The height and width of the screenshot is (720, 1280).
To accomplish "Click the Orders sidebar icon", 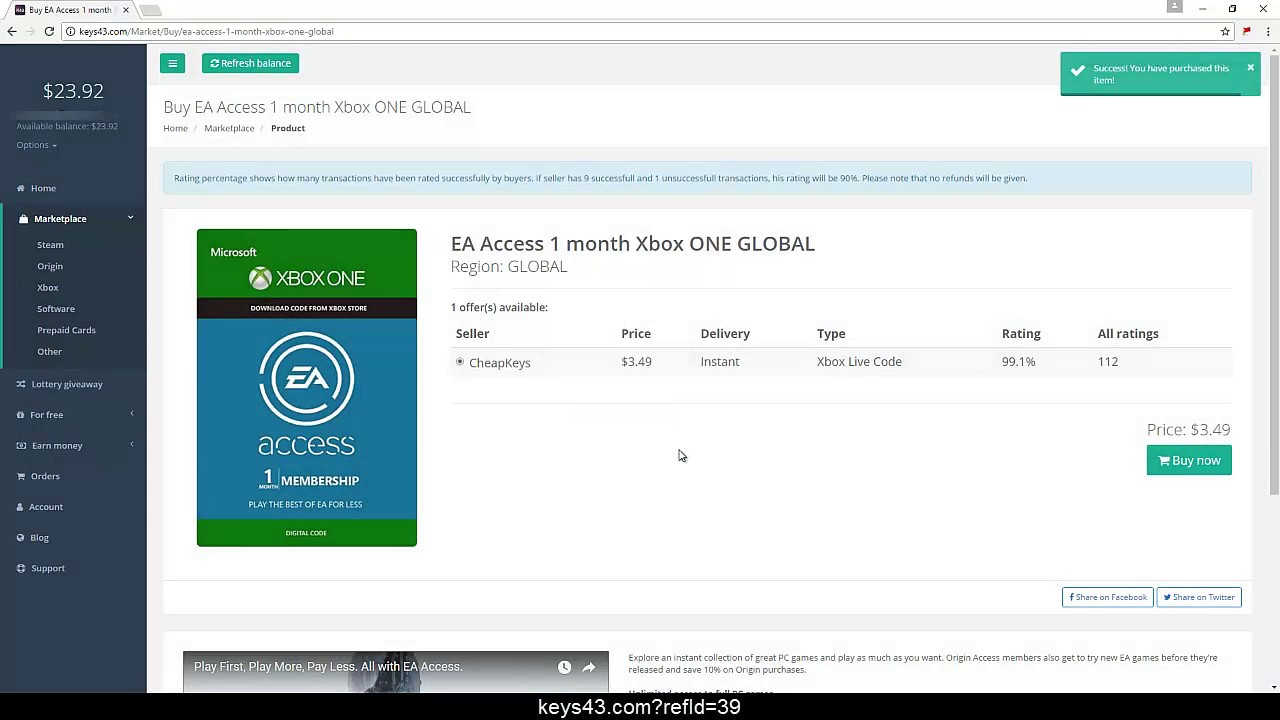I will click(21, 476).
